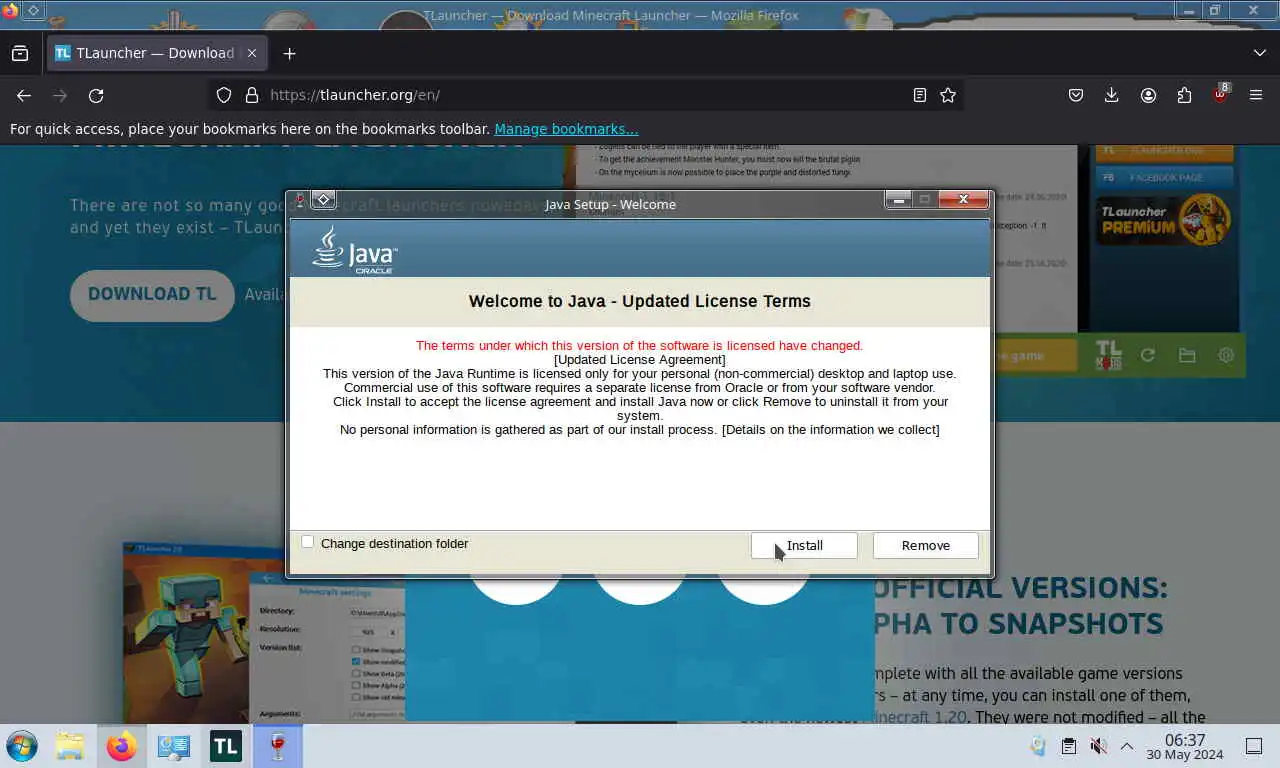Open the Extensions puzzle icon
The height and width of the screenshot is (768, 1280).
click(1184, 95)
